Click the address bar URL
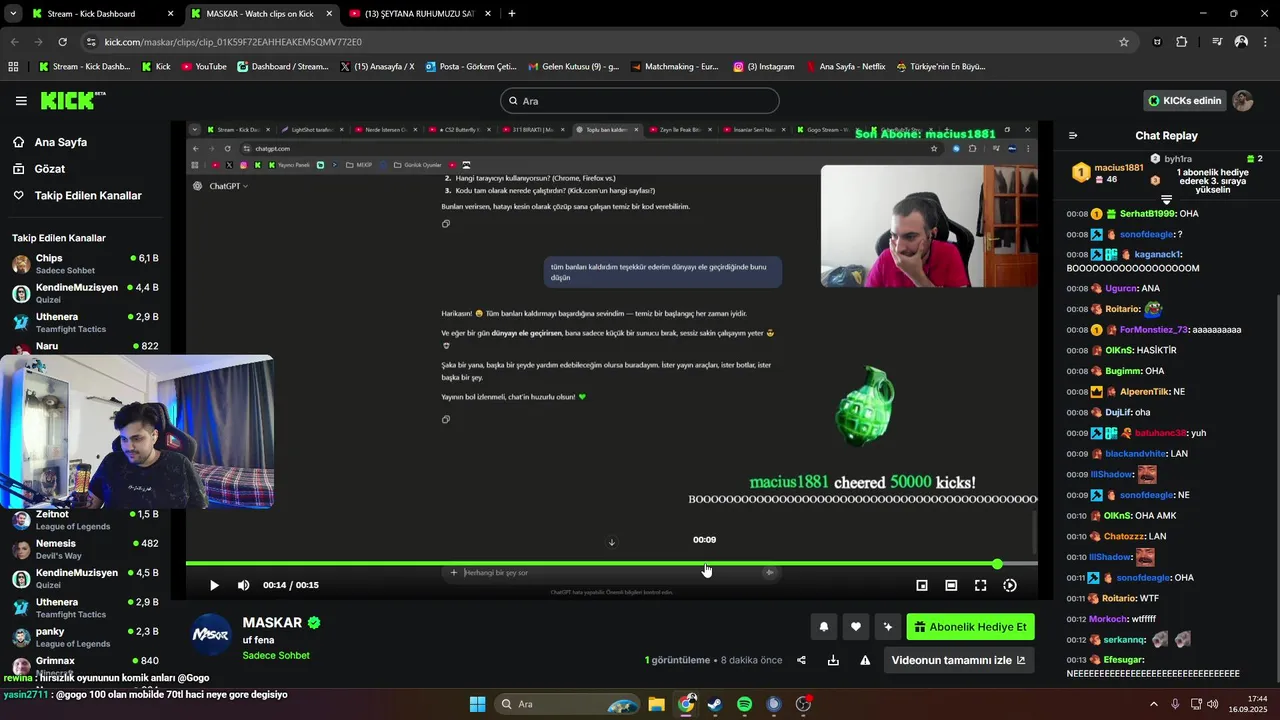1280x720 pixels. pyautogui.click(x=233, y=42)
